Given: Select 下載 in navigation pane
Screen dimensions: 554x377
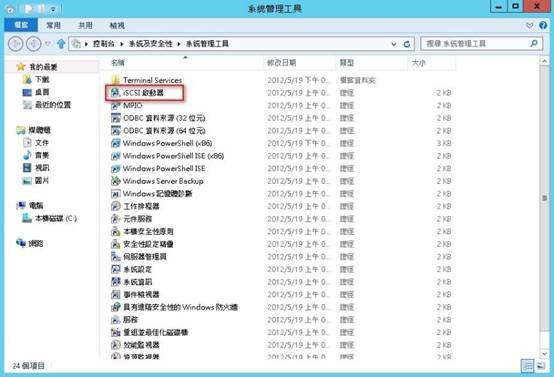Looking at the screenshot, I should point(42,79).
